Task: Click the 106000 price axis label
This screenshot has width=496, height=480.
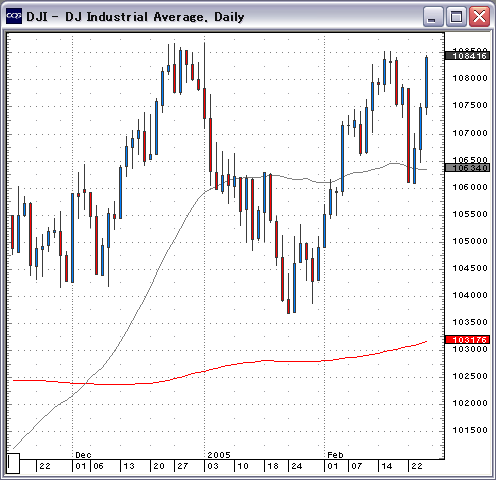Action: point(470,187)
